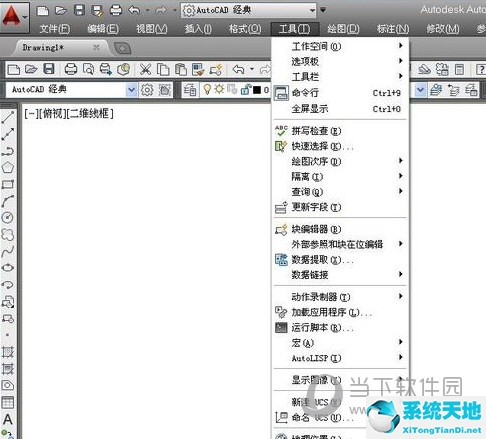Open the 绘图(D) menu
486x439 pixels.
click(343, 29)
